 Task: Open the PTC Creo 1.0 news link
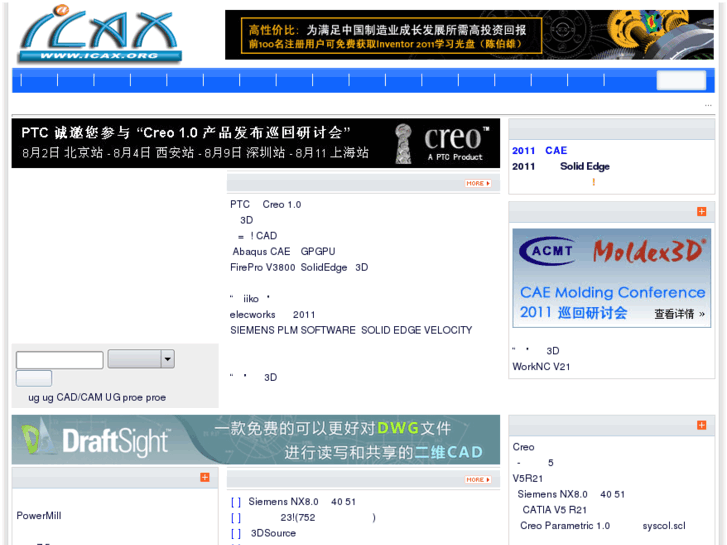(x=265, y=205)
